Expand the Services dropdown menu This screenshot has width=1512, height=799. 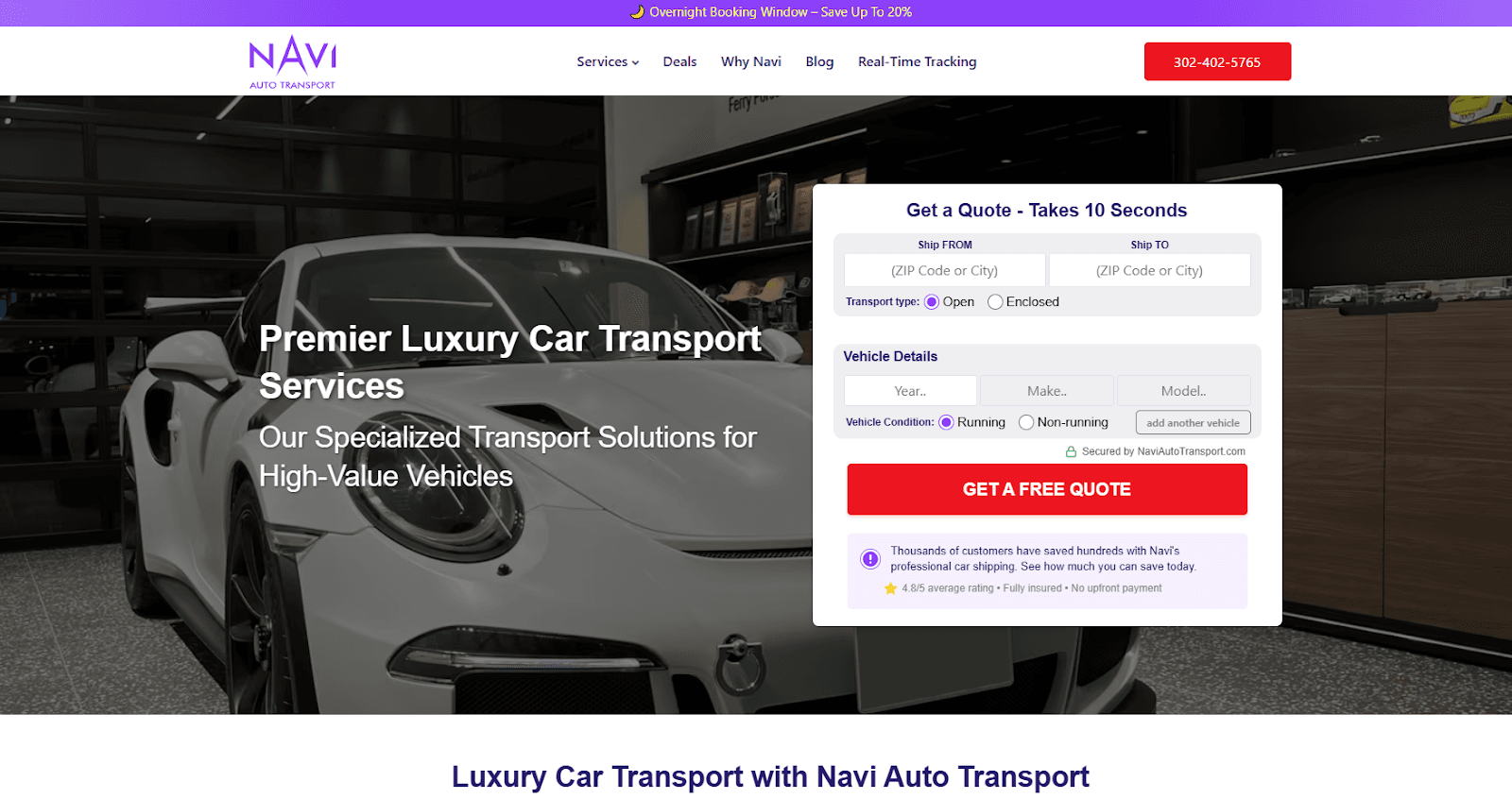pyautogui.click(x=608, y=61)
